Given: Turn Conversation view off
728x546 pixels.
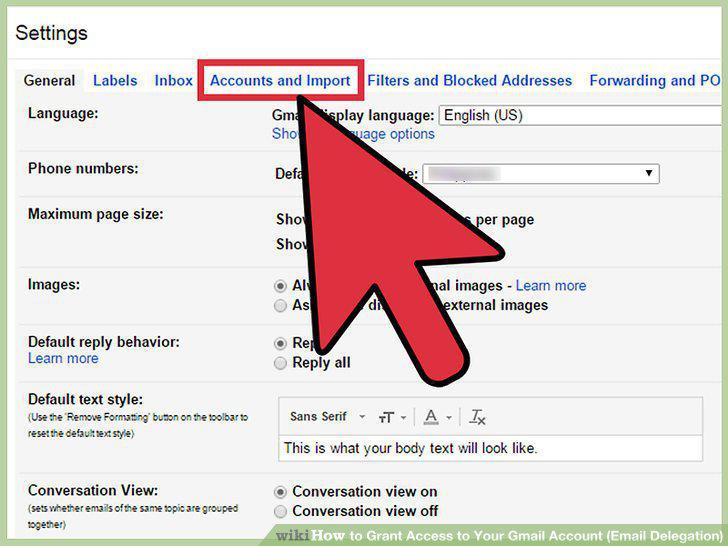Looking at the screenshot, I should pyautogui.click(x=280, y=511).
